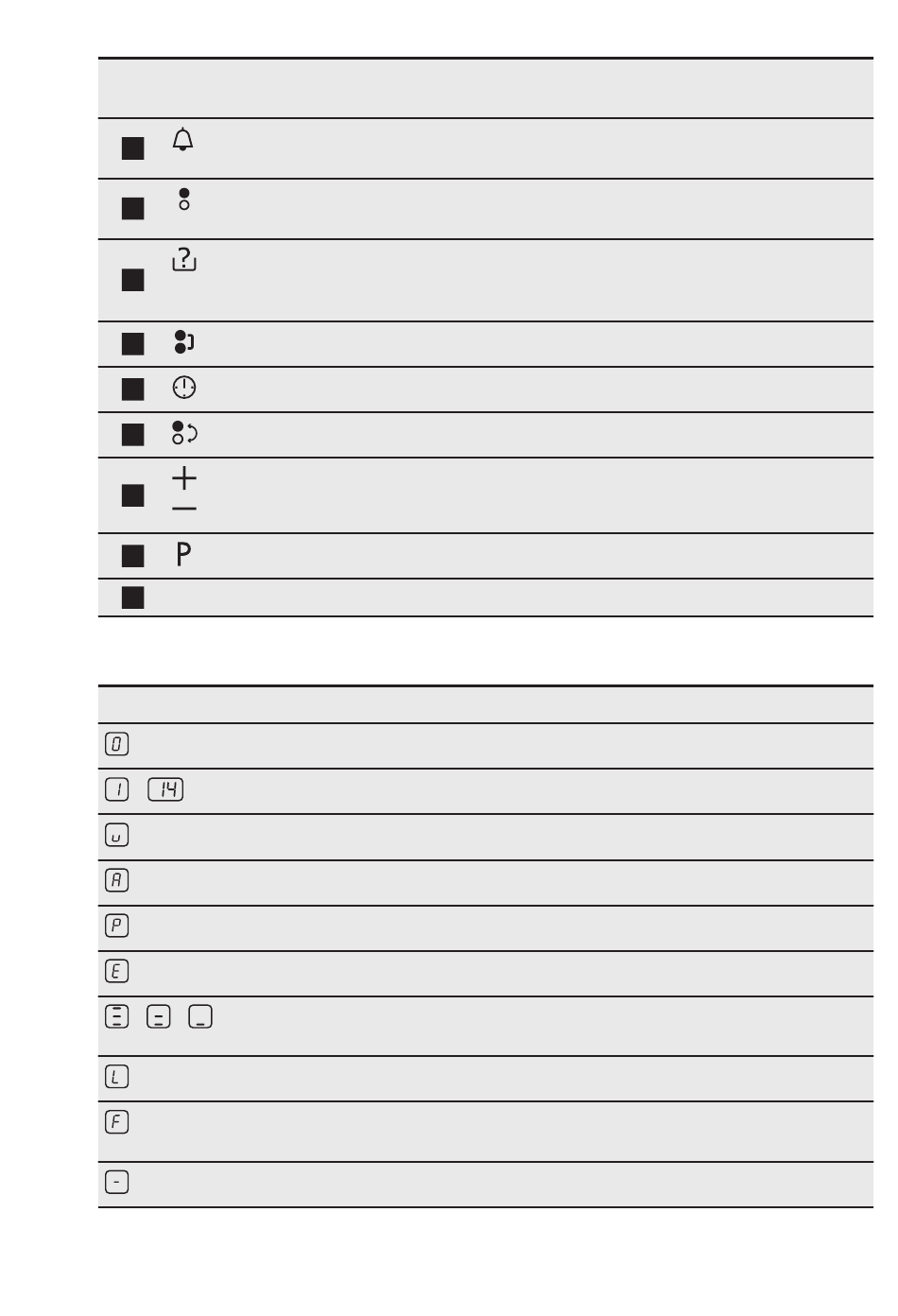The width and height of the screenshot is (898, 1316).
Task: Click the bell minute minder icon
Action: [x=183, y=140]
